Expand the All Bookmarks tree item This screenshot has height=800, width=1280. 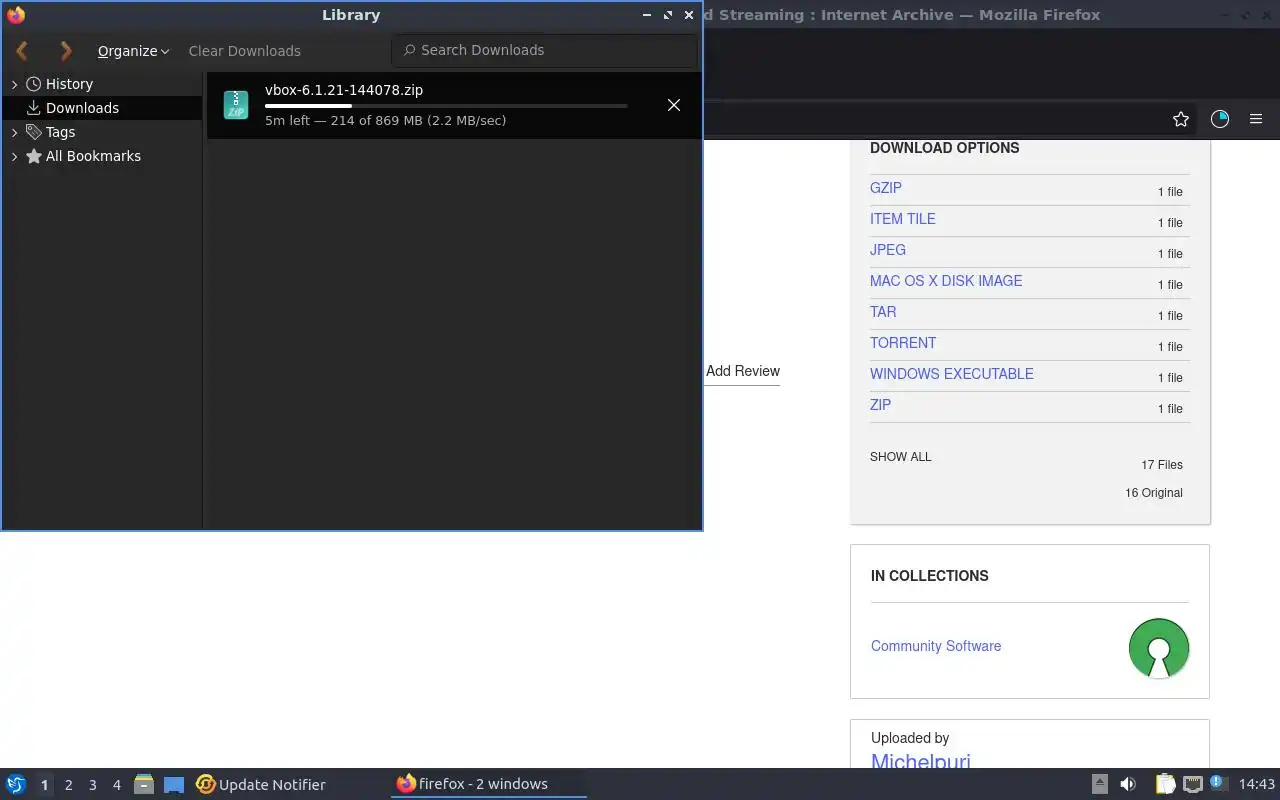(14, 156)
